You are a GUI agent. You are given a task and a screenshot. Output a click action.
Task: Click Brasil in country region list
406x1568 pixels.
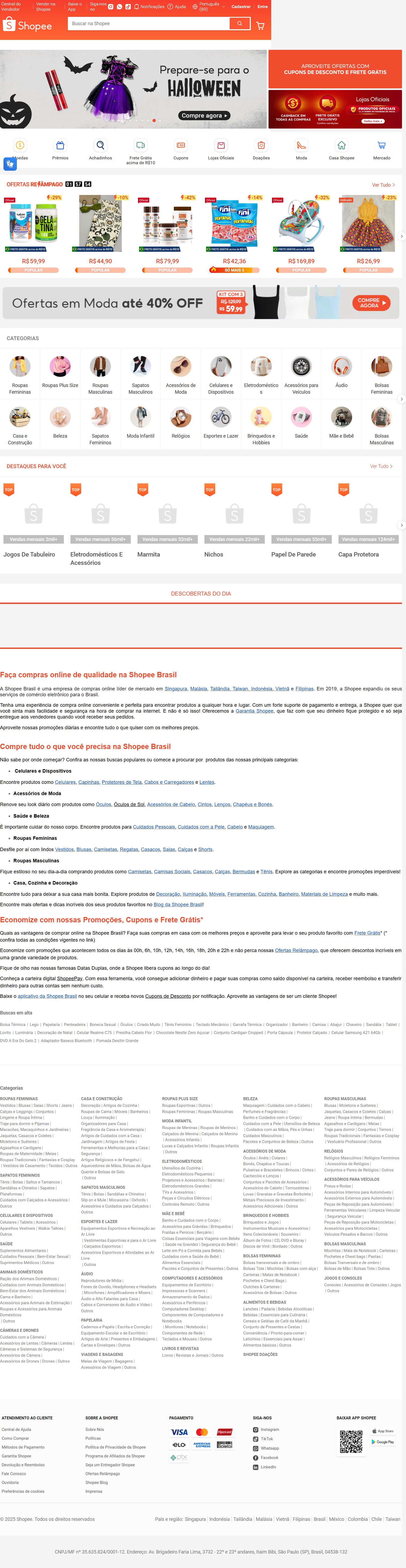click(x=319, y=1519)
